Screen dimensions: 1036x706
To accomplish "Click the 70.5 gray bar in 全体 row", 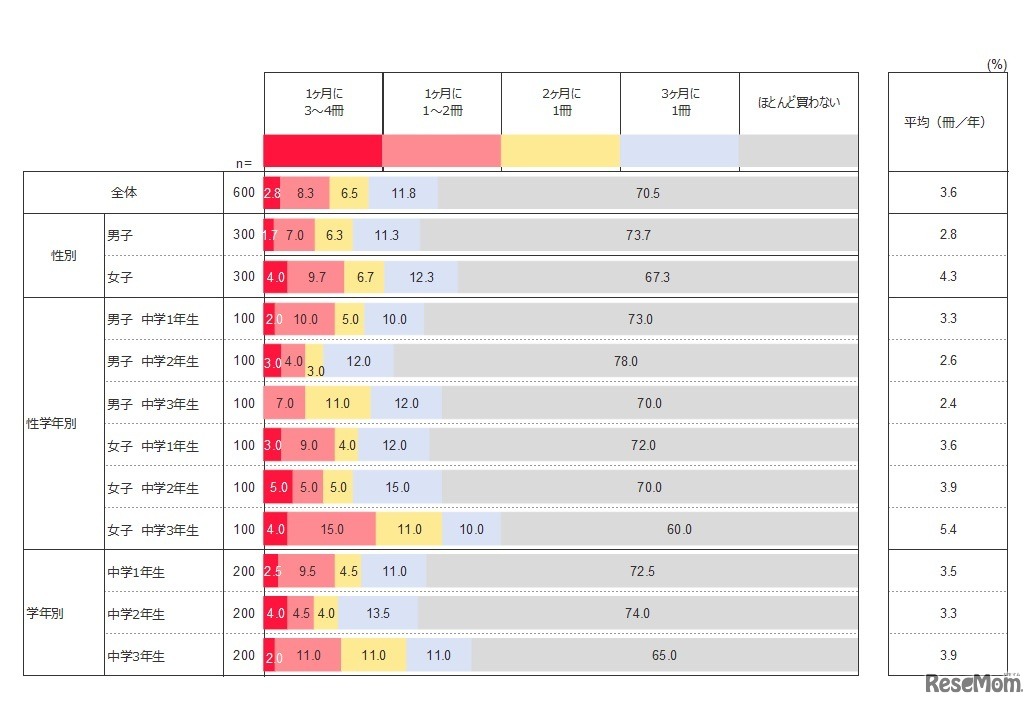I will tap(647, 193).
